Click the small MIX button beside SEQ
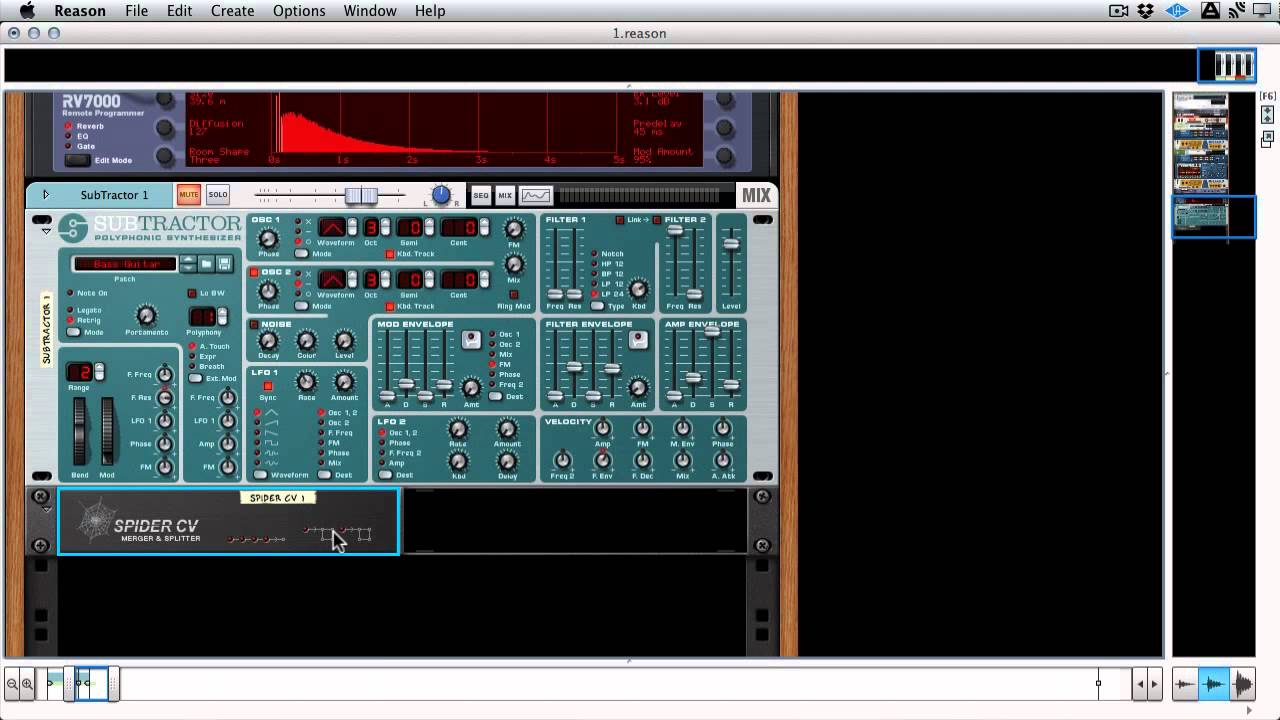Image resolution: width=1280 pixels, height=720 pixels. pos(505,195)
